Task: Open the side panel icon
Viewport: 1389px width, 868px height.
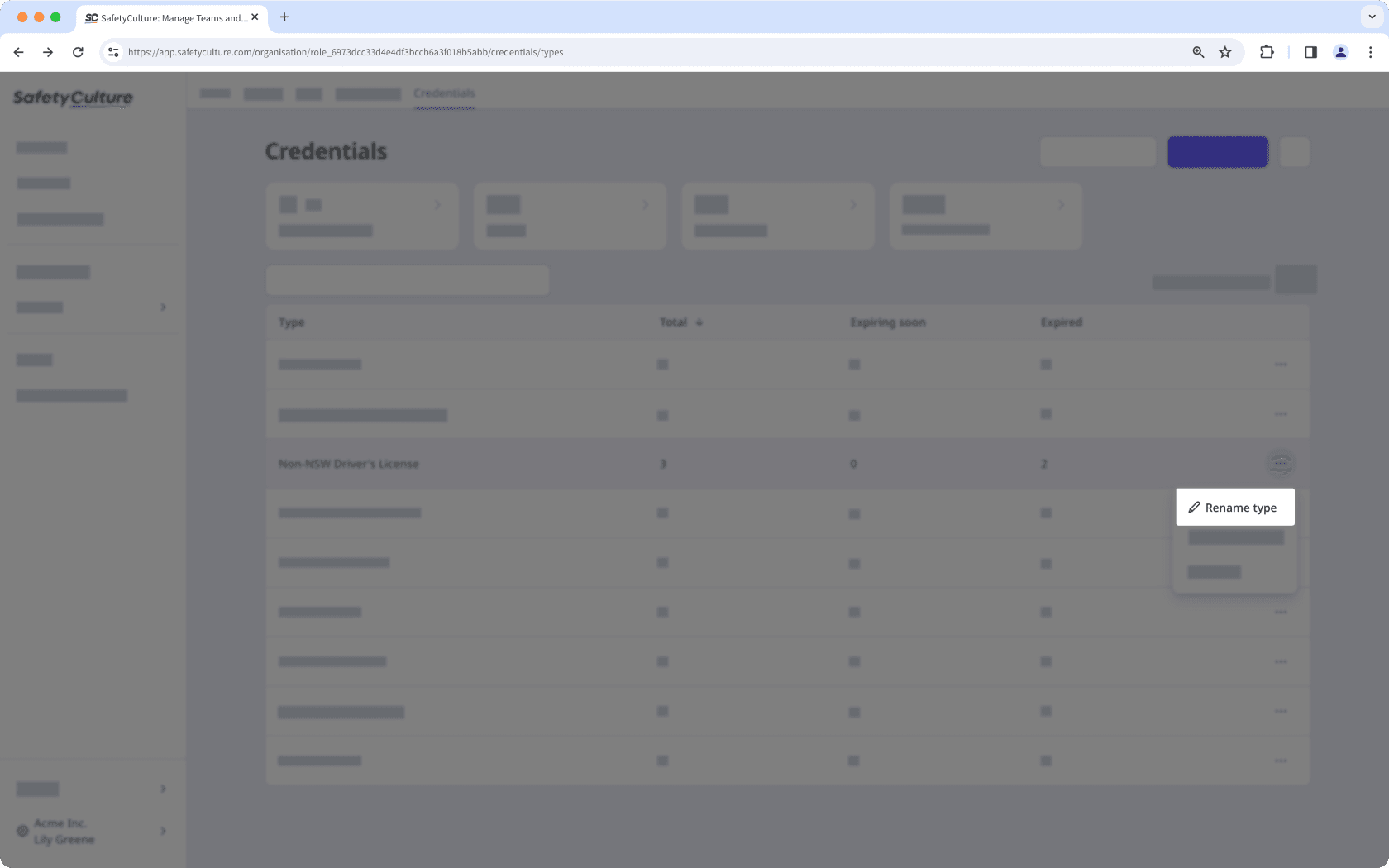Action: pos(1310,51)
